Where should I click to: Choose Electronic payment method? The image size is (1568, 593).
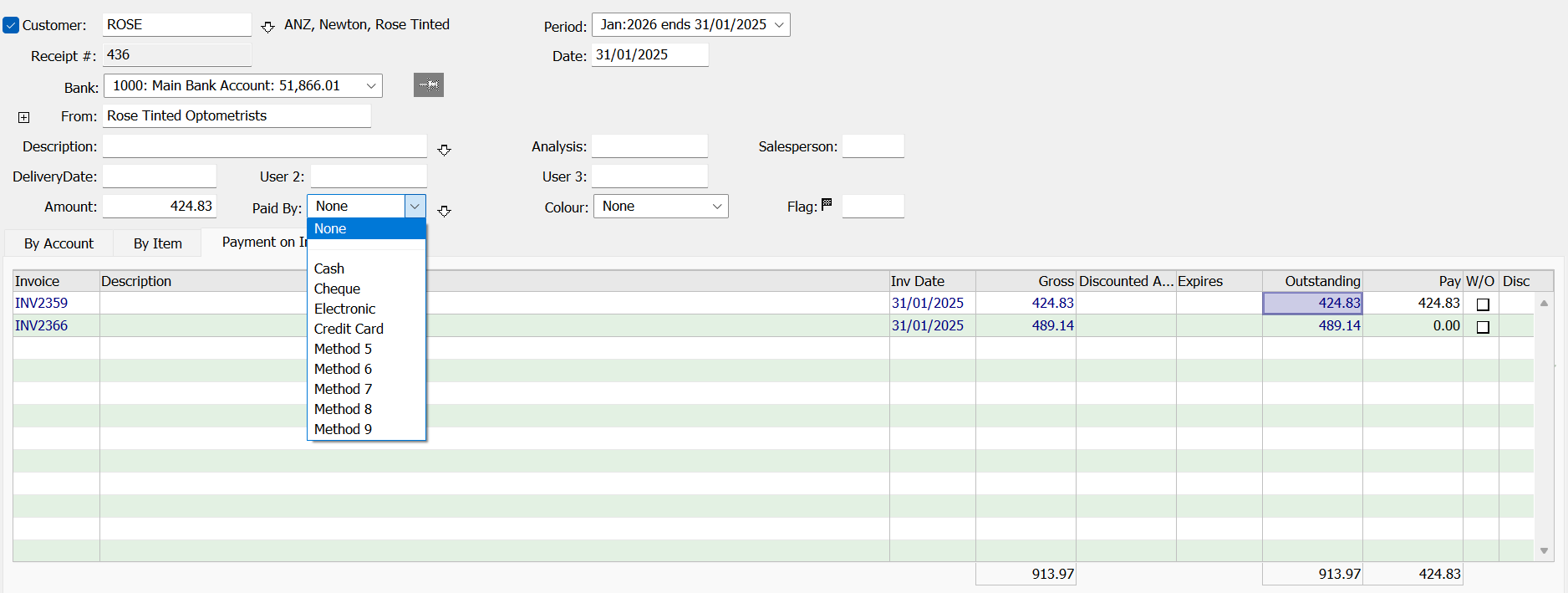pyautogui.click(x=367, y=309)
